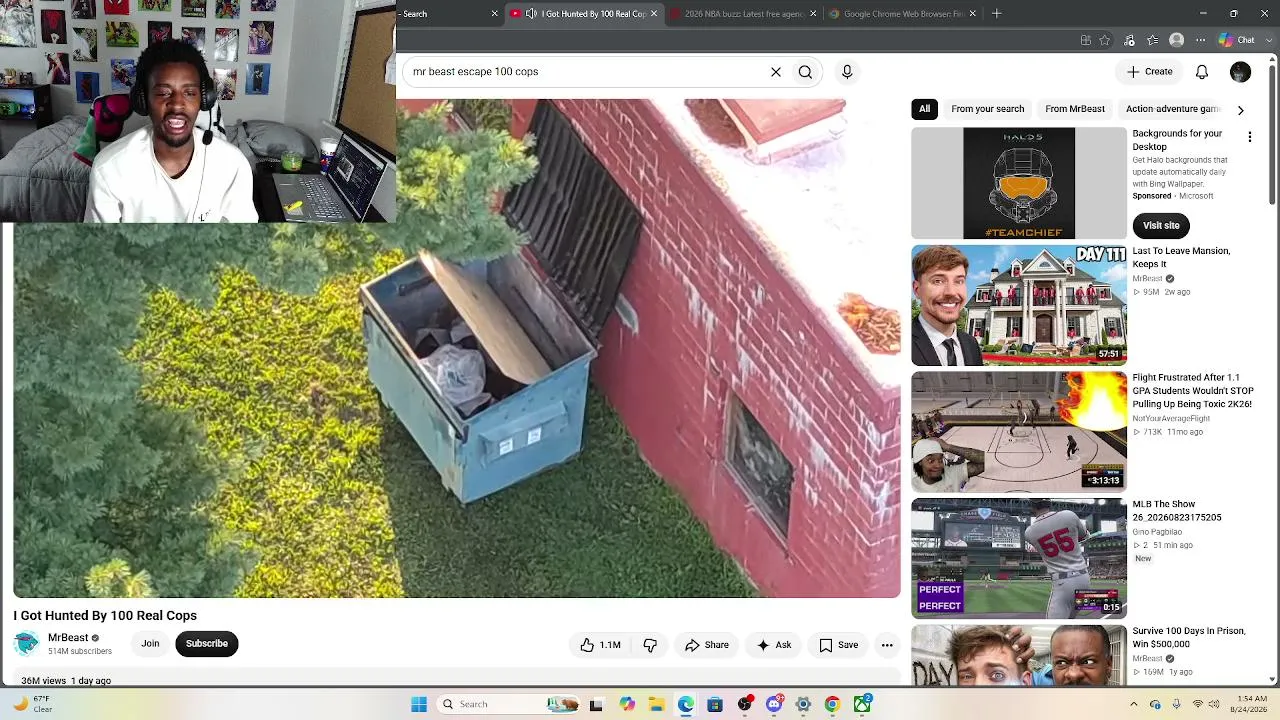Select the Action-adventure games chip

pyautogui.click(x=1173, y=109)
